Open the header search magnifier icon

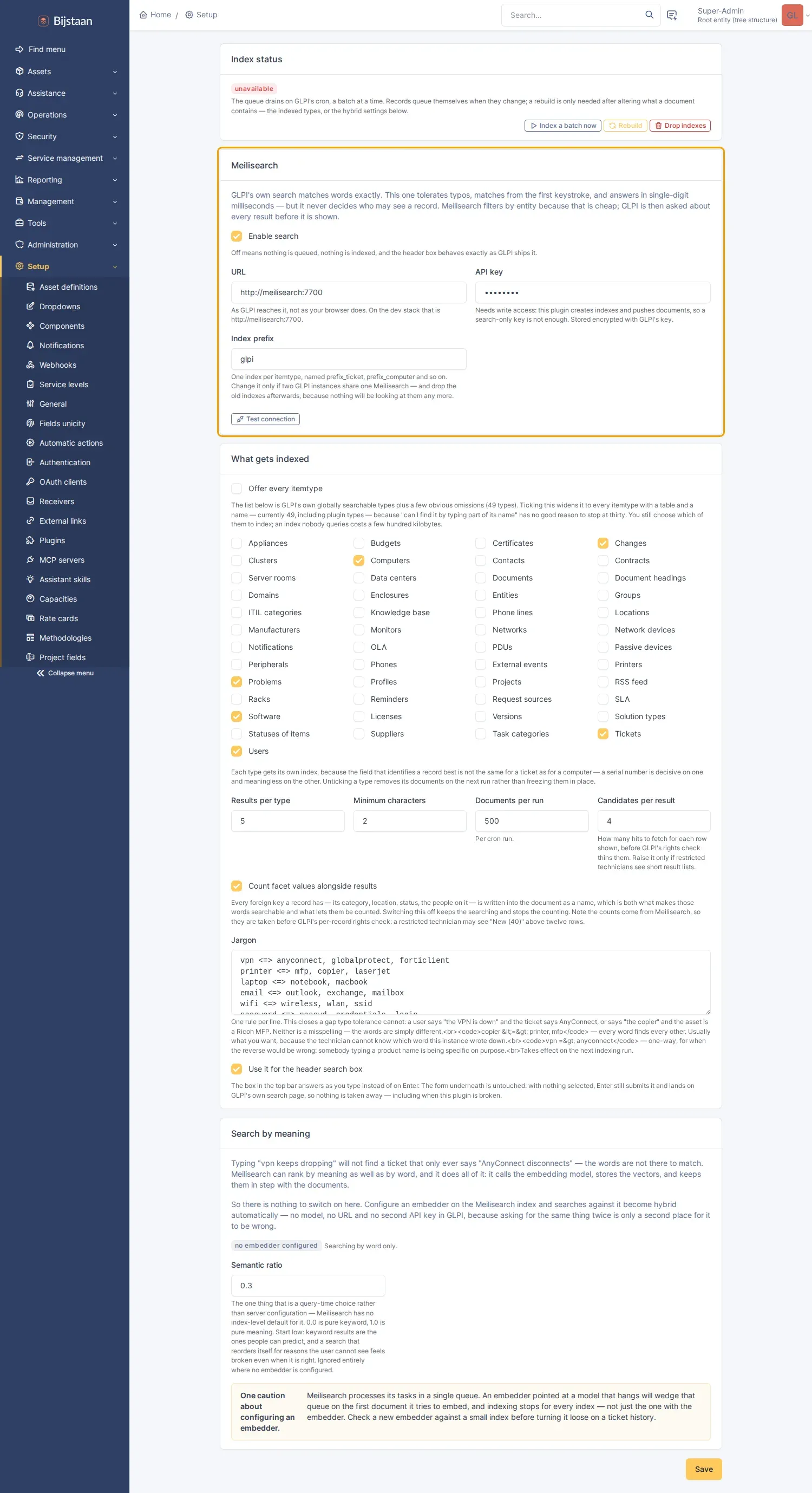[649, 15]
